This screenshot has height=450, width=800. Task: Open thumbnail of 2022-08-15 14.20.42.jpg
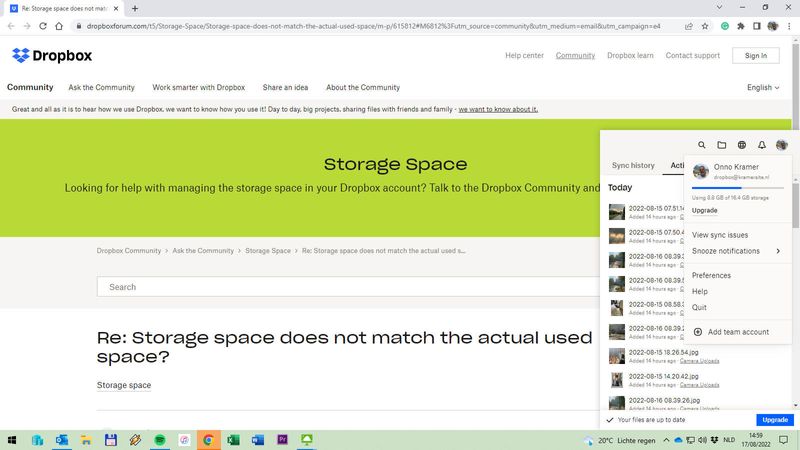616,380
